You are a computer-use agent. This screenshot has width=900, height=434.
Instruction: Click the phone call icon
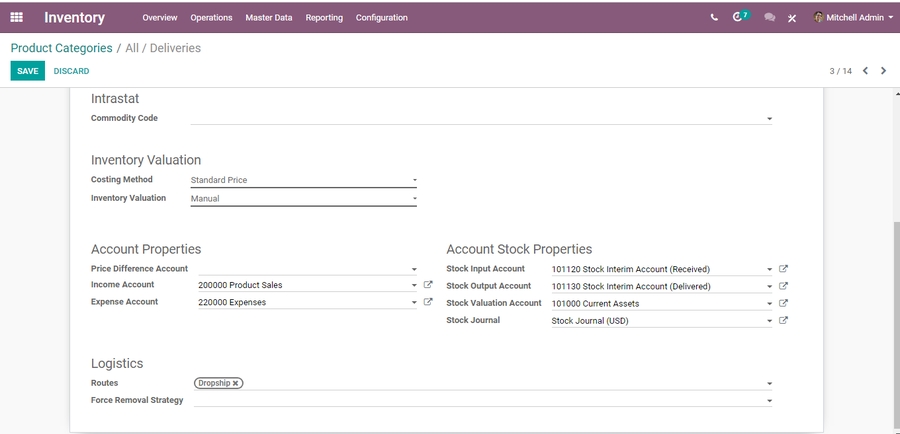click(714, 17)
